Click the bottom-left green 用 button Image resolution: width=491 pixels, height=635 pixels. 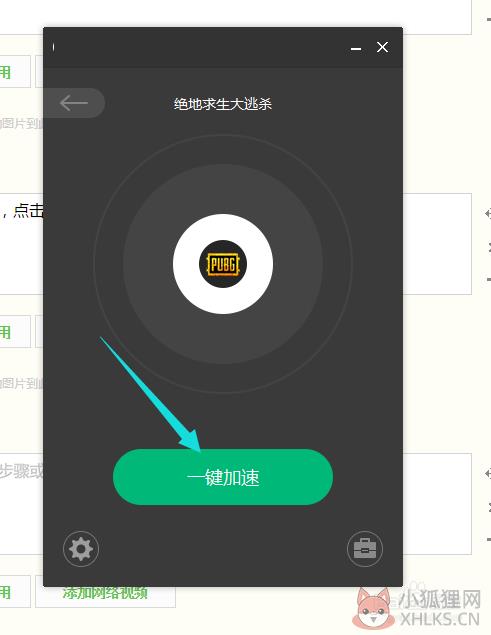point(15,592)
